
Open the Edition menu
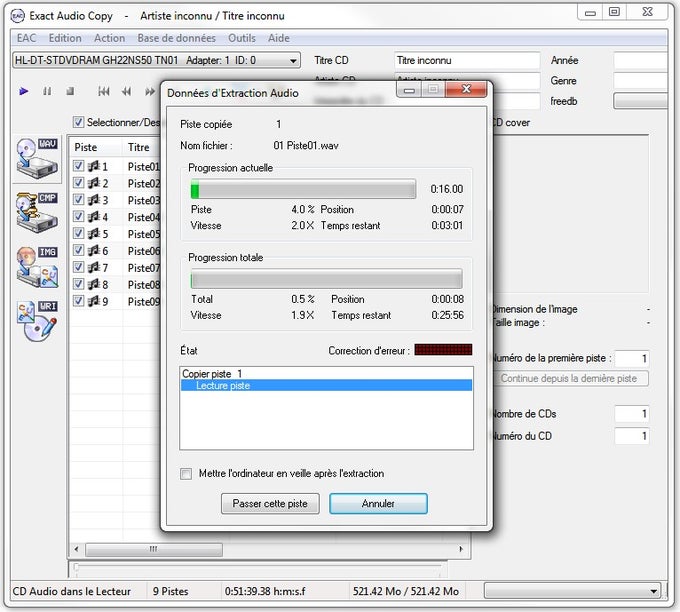(65, 38)
